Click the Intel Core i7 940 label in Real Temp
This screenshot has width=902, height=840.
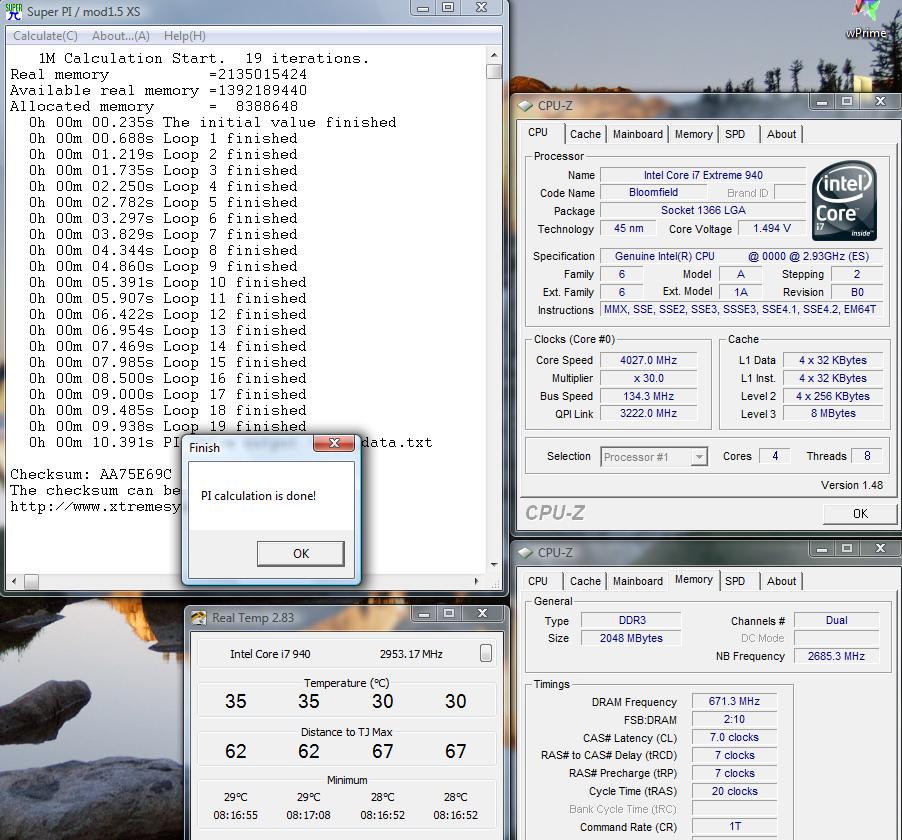(270, 654)
